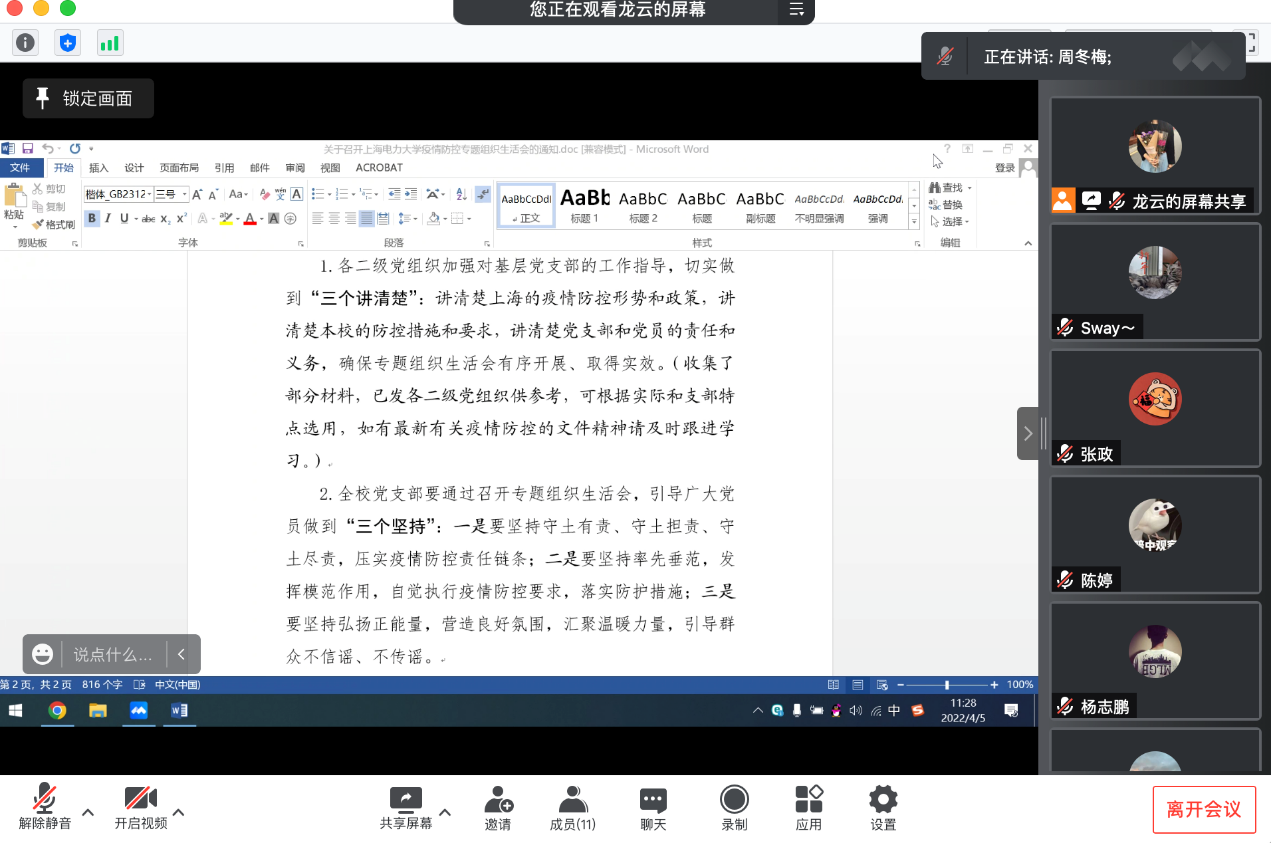The width and height of the screenshot is (1271, 843).
Task: Collapse the participant video side panel
Action: [x=1028, y=433]
